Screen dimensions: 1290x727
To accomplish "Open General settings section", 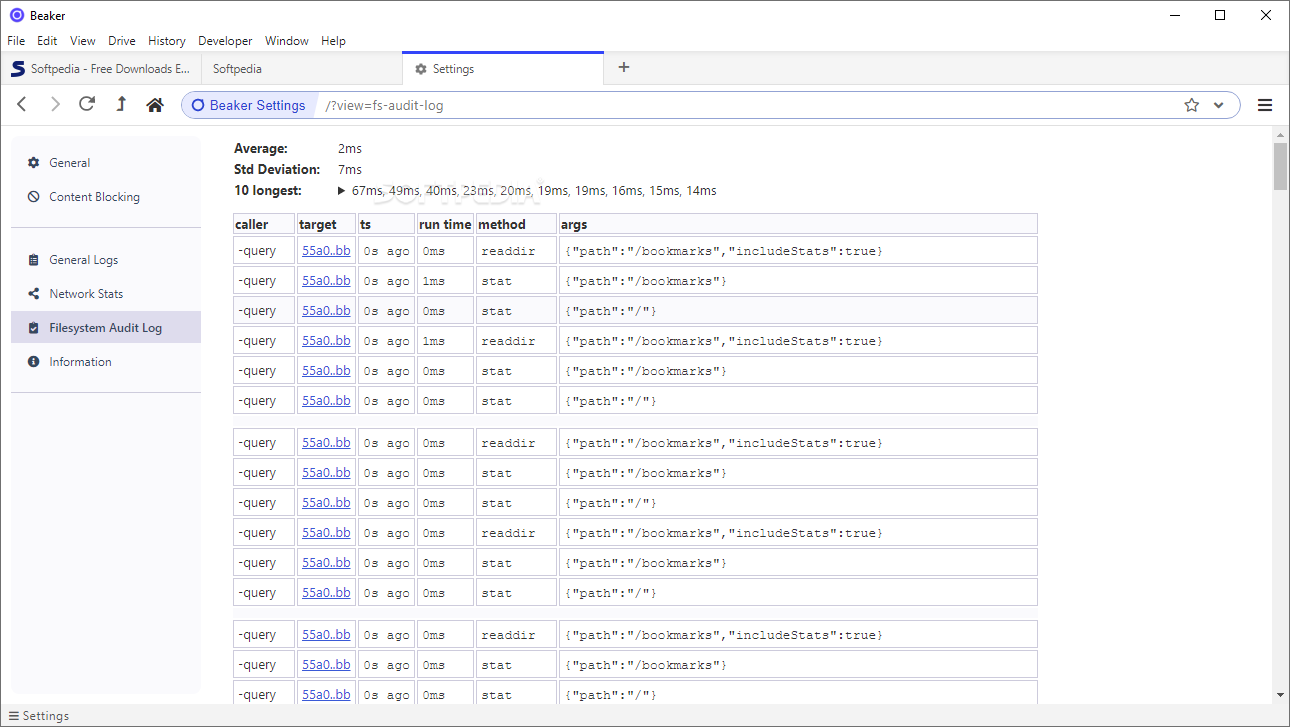I will (106, 163).
